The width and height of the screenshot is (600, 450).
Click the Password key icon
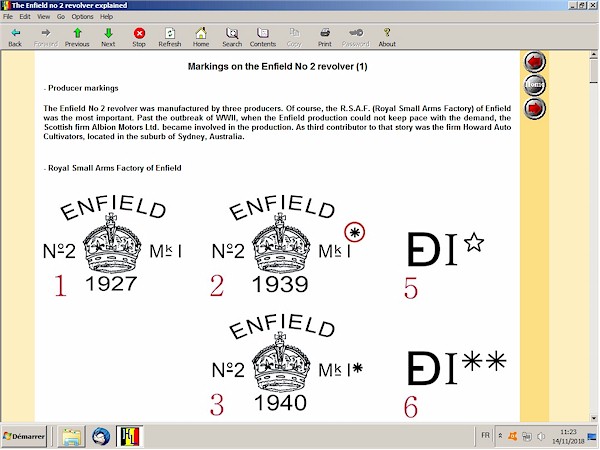(x=356, y=37)
